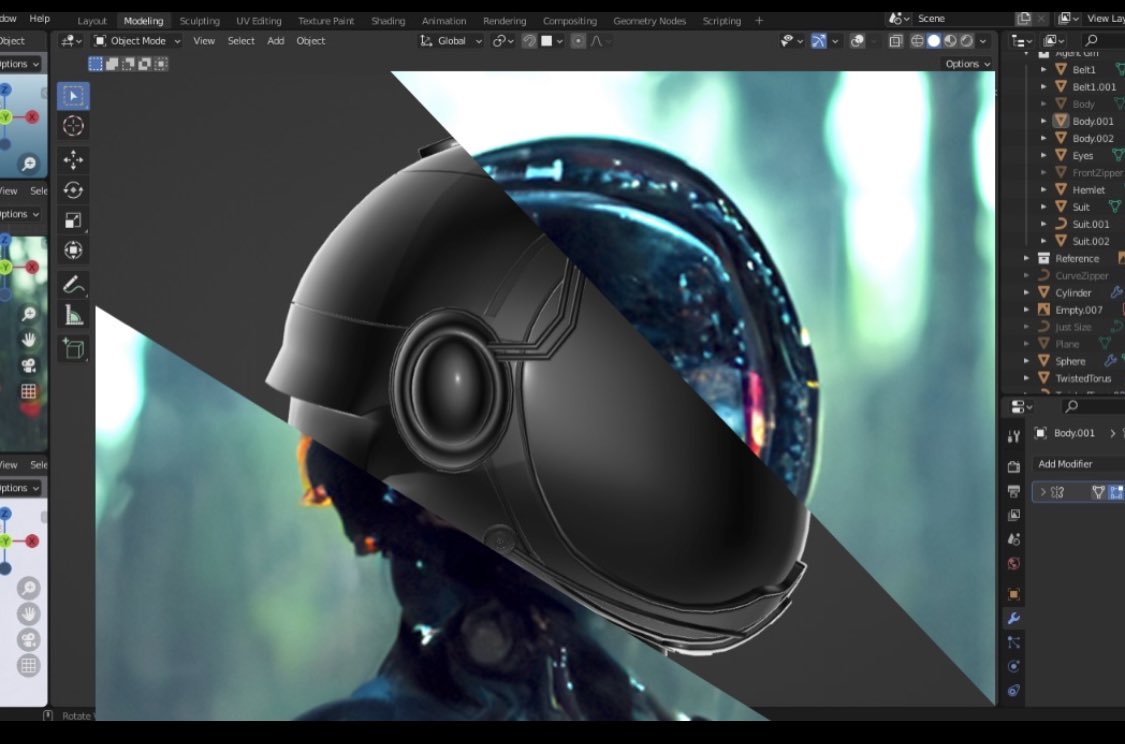Open the Object properties tab

[x=1013, y=594]
